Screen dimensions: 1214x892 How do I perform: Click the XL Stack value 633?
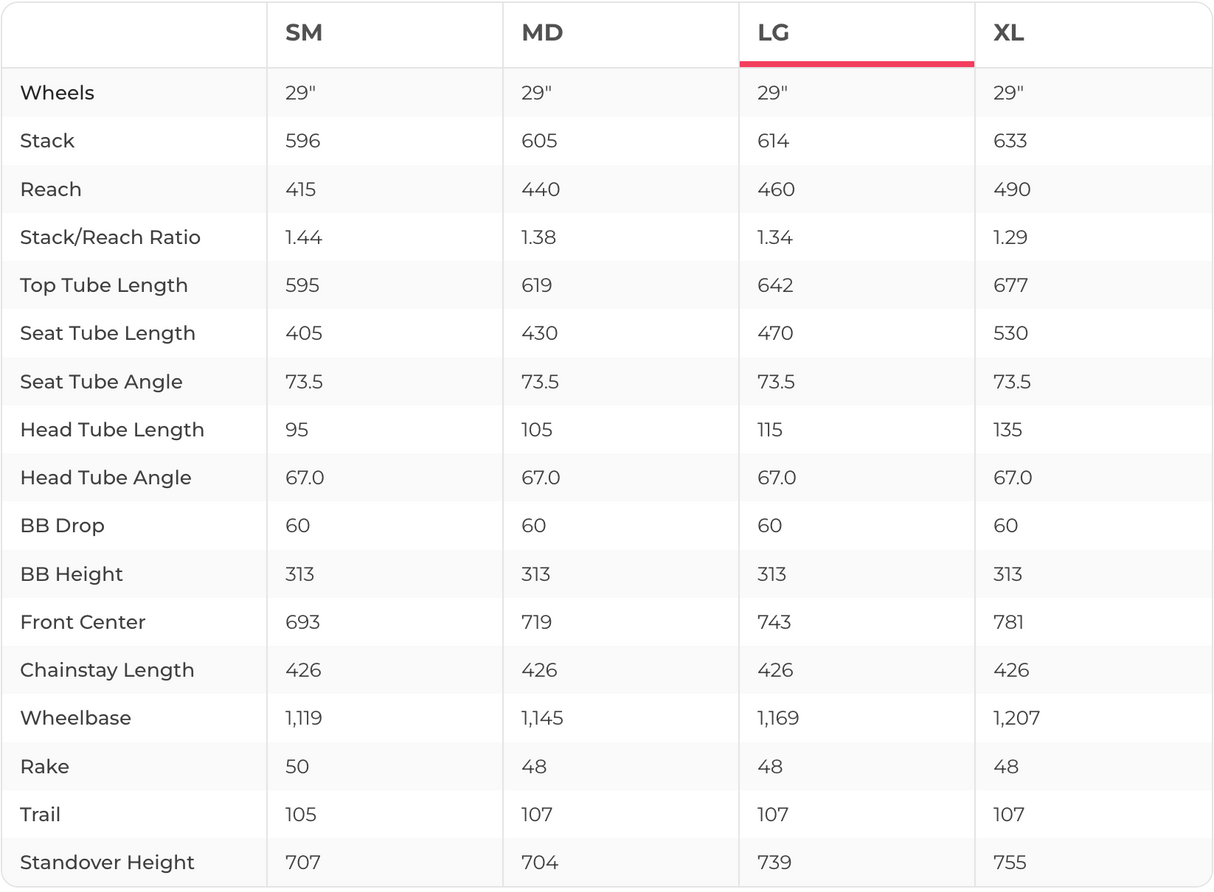coord(1010,141)
